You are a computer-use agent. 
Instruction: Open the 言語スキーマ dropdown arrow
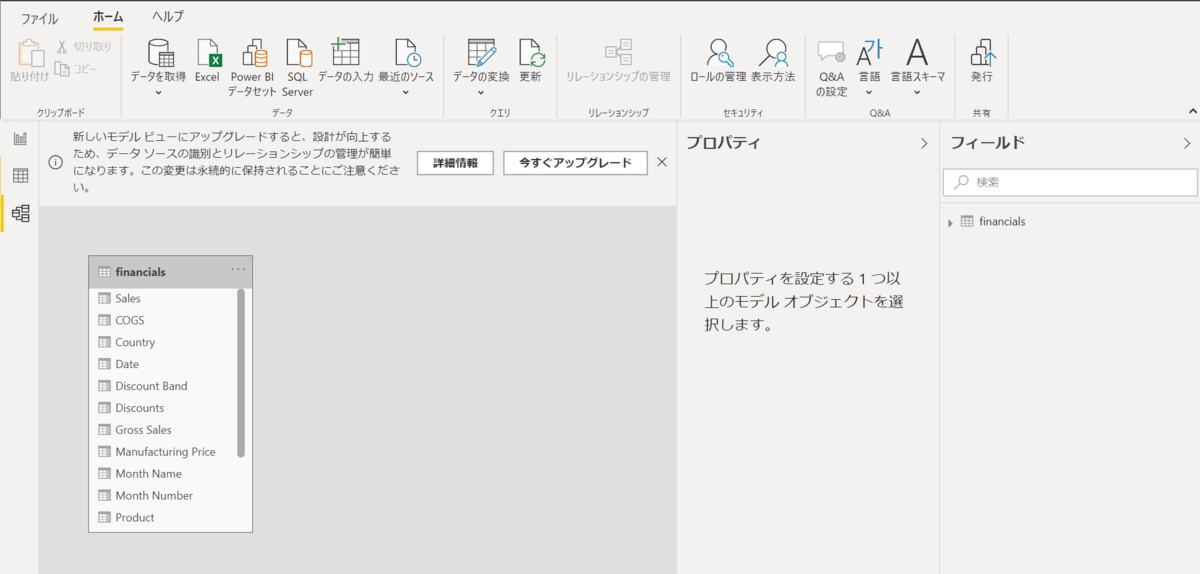pyautogui.click(x=917, y=93)
